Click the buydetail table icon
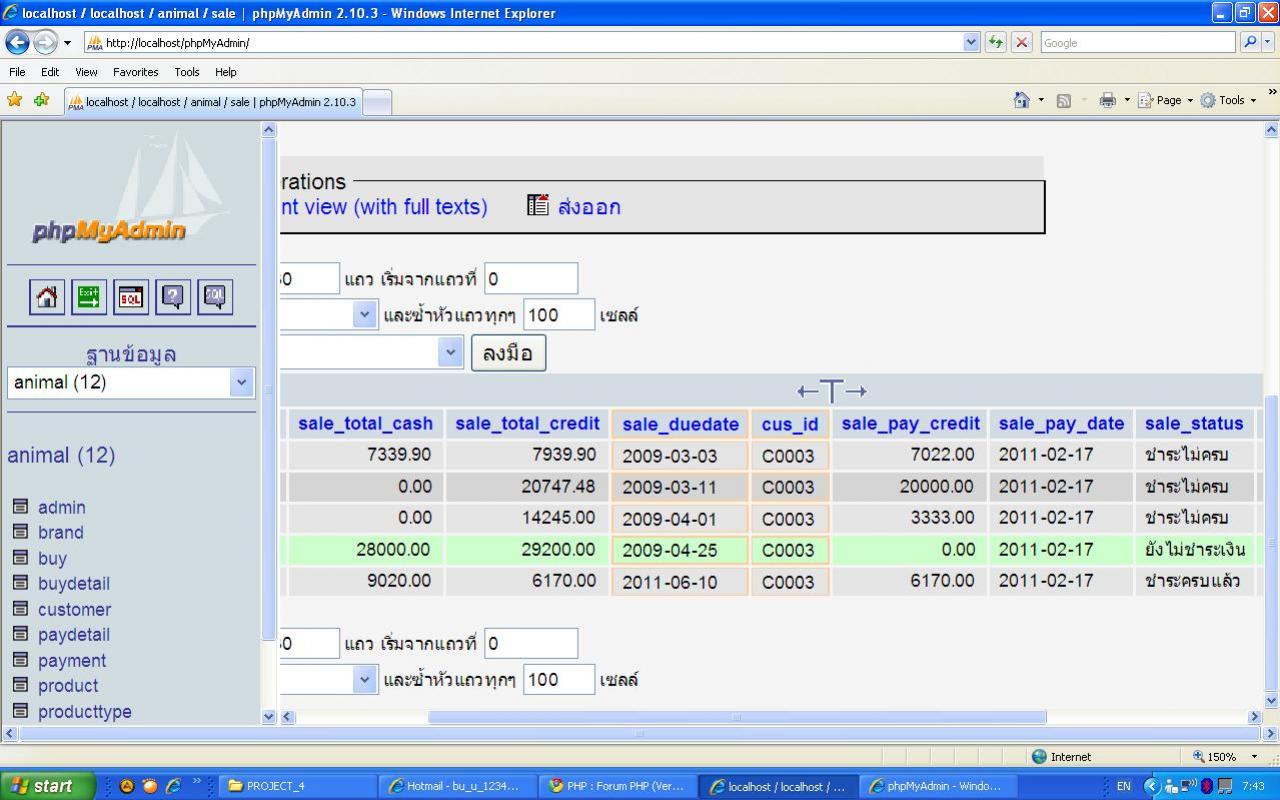 (x=20, y=583)
